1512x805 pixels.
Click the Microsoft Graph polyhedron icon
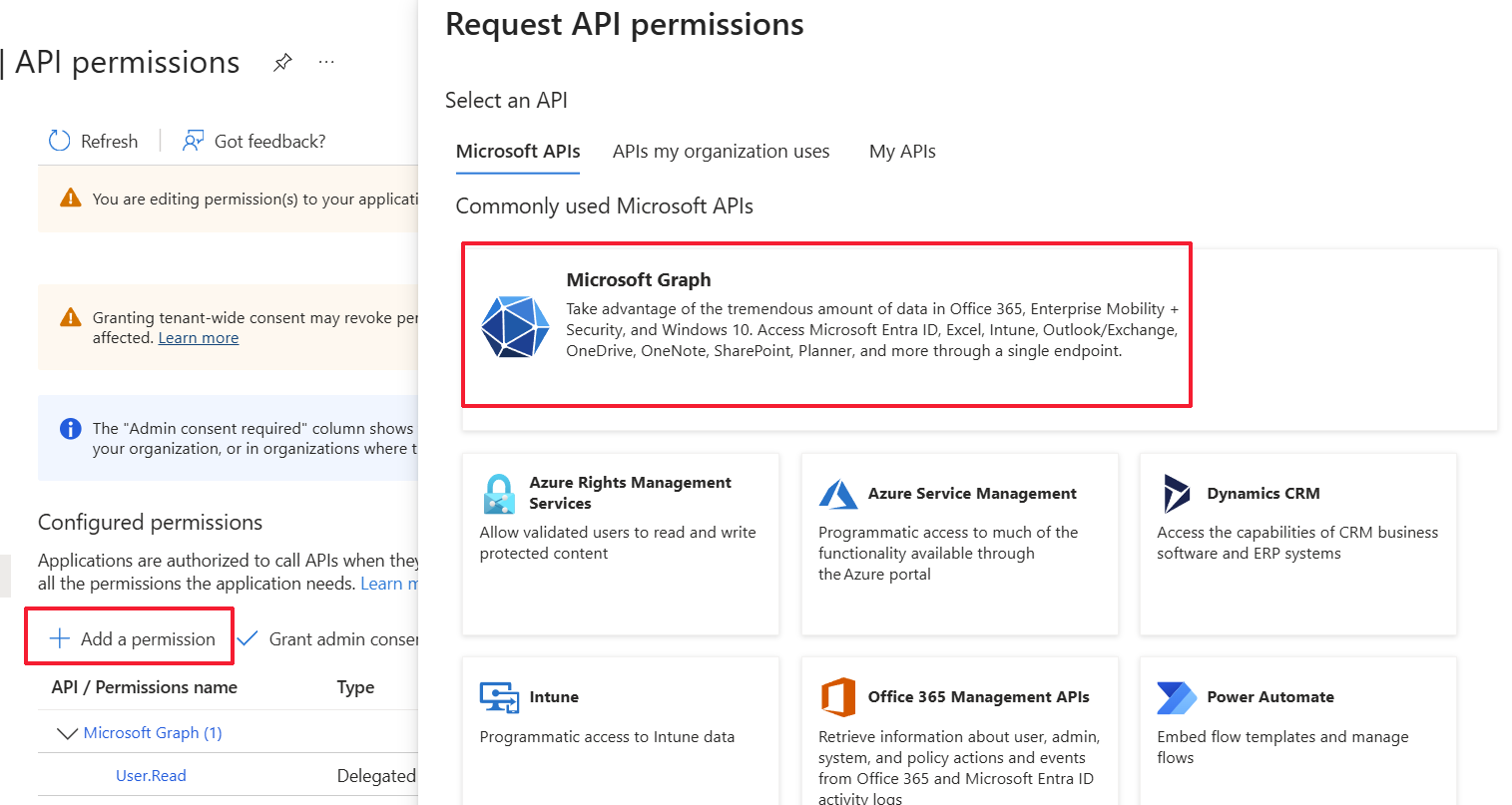pos(515,326)
